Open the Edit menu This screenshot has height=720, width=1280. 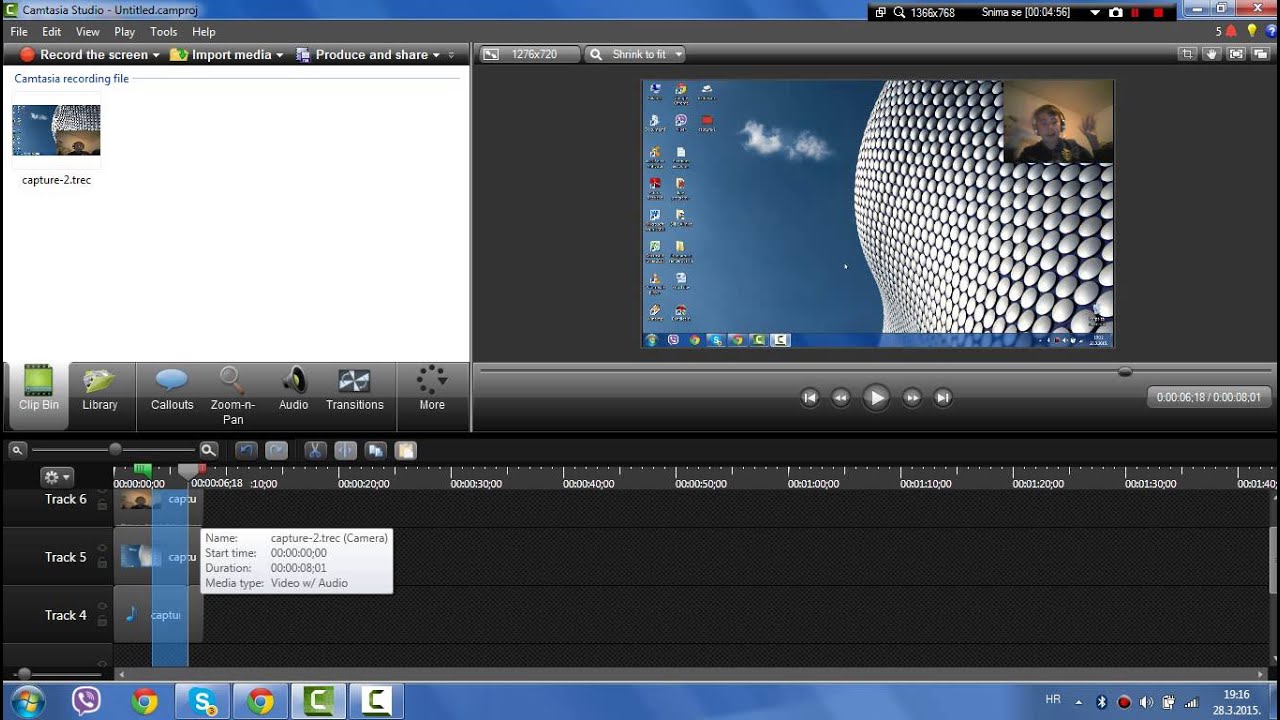click(x=52, y=32)
